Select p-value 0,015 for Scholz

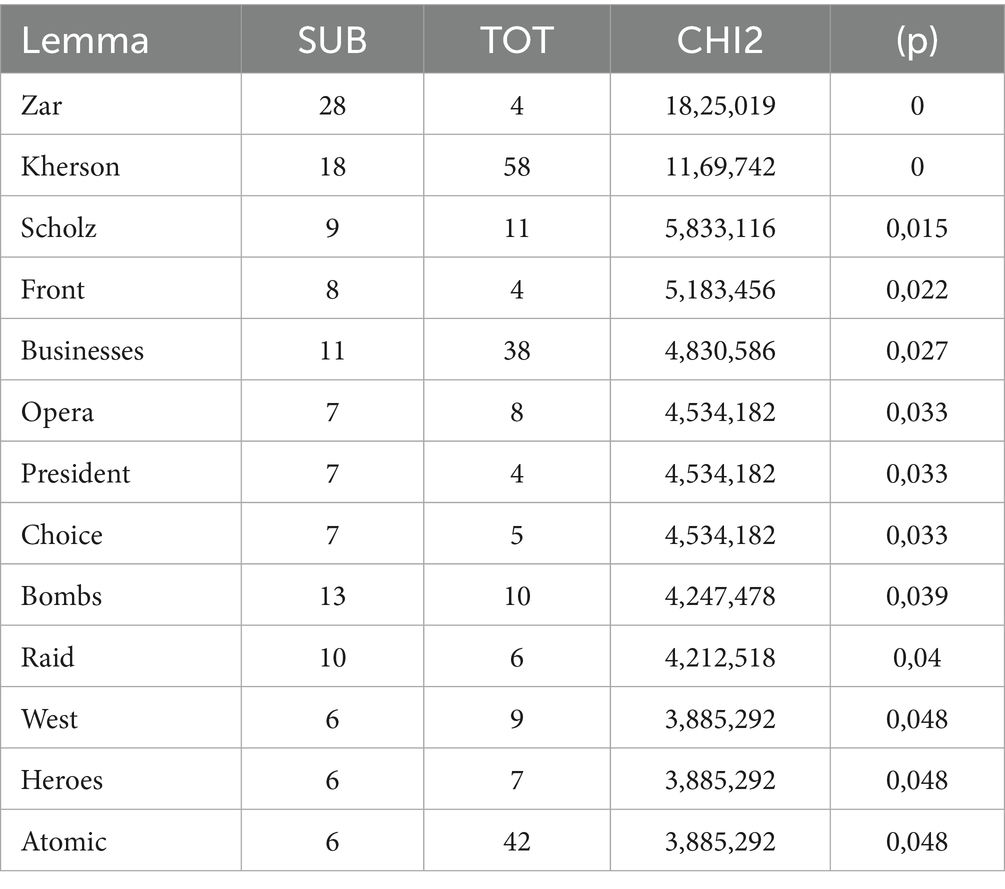(x=917, y=228)
